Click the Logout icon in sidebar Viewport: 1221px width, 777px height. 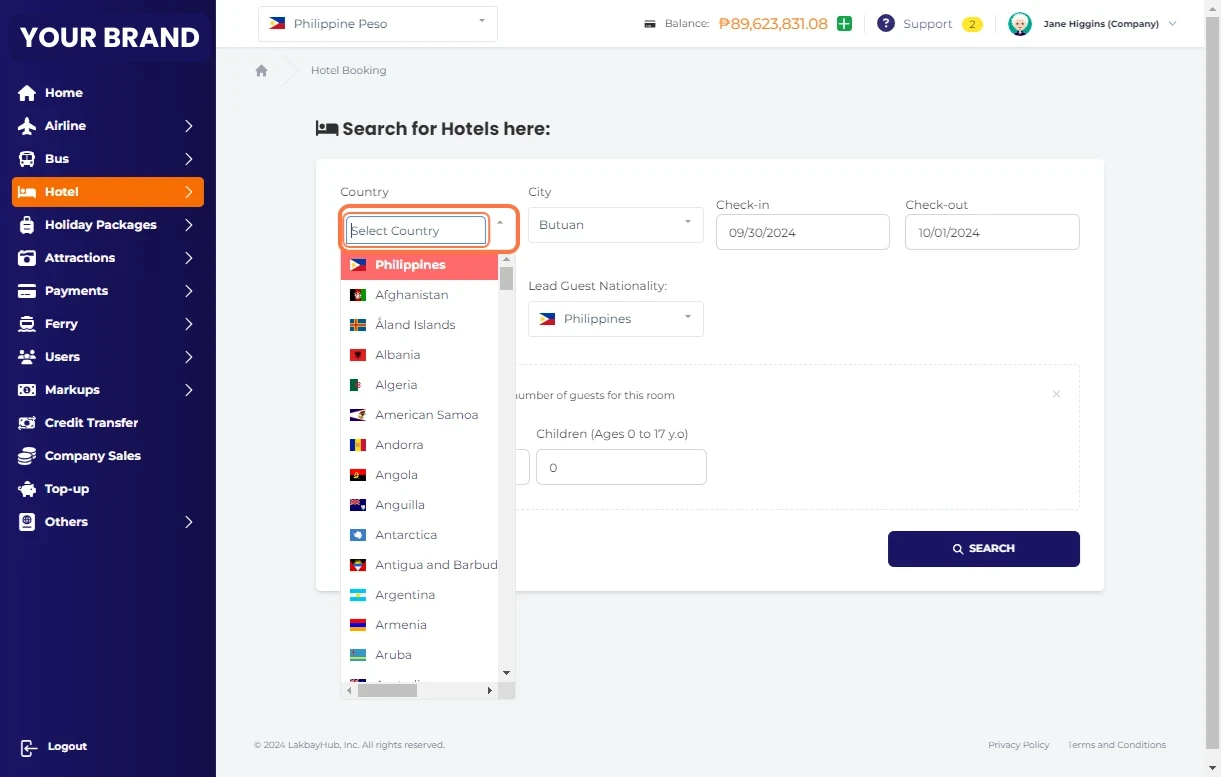[x=28, y=747]
